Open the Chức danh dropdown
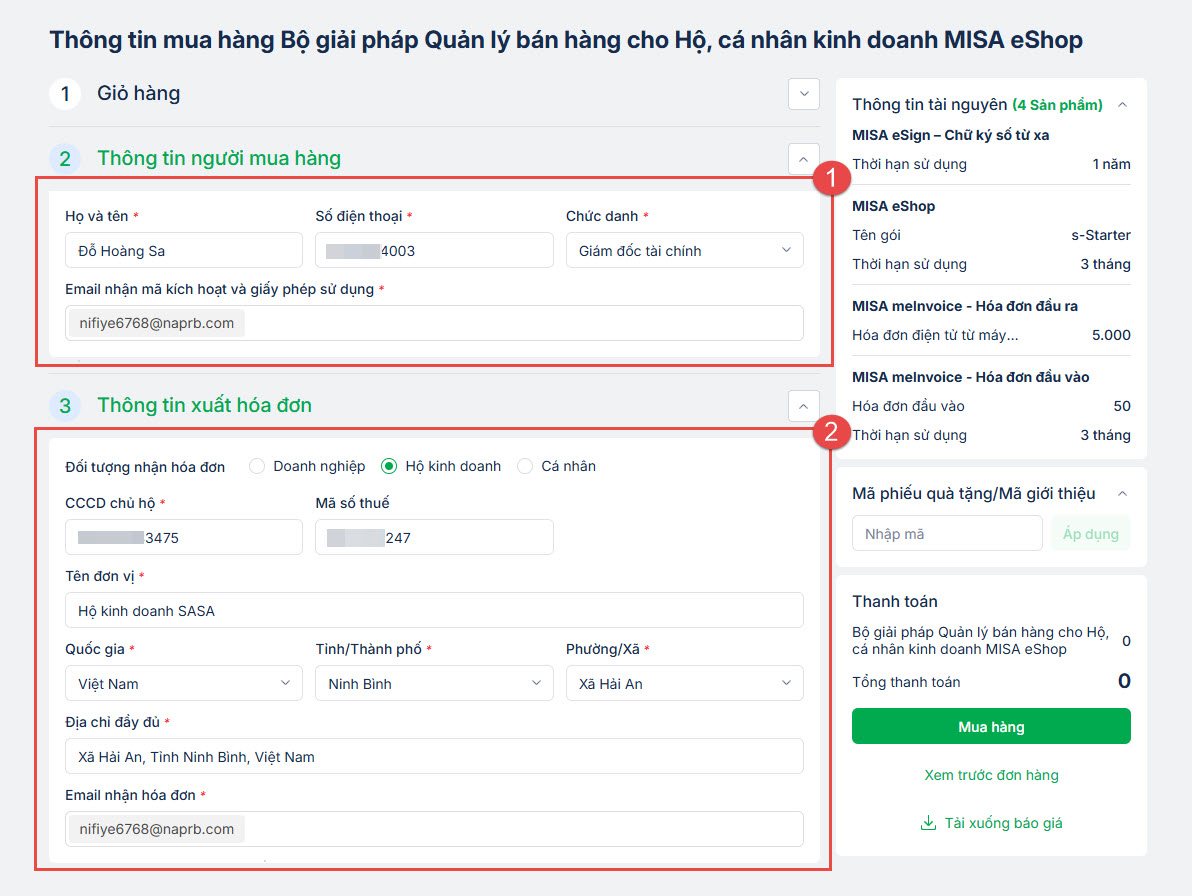1192x896 pixels. click(684, 251)
